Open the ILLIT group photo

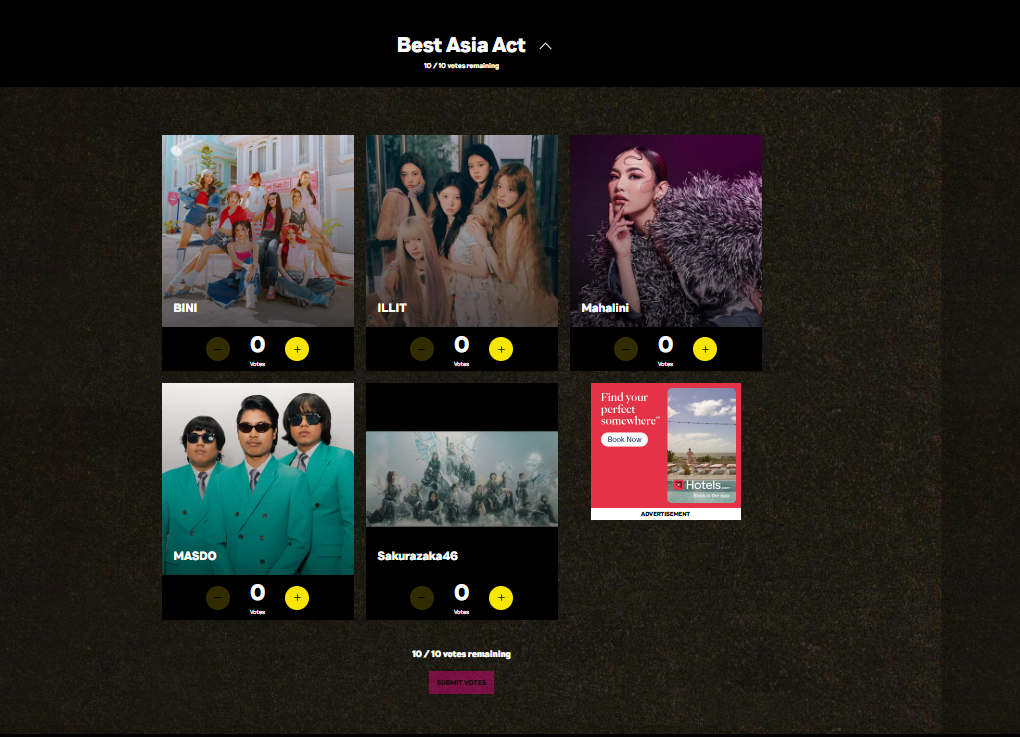coord(462,231)
